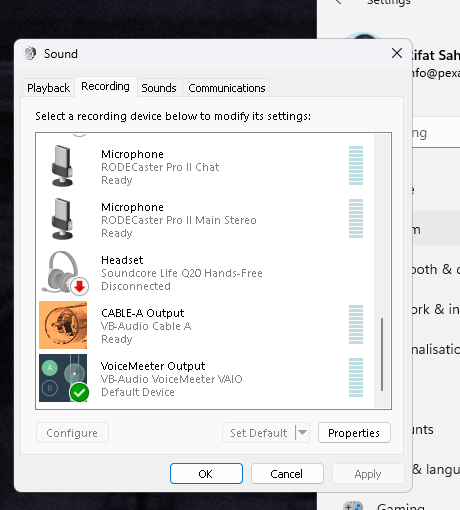The width and height of the screenshot is (460, 510).
Task: Click the VoiceMeeter Output device icon
Action: click(63, 378)
